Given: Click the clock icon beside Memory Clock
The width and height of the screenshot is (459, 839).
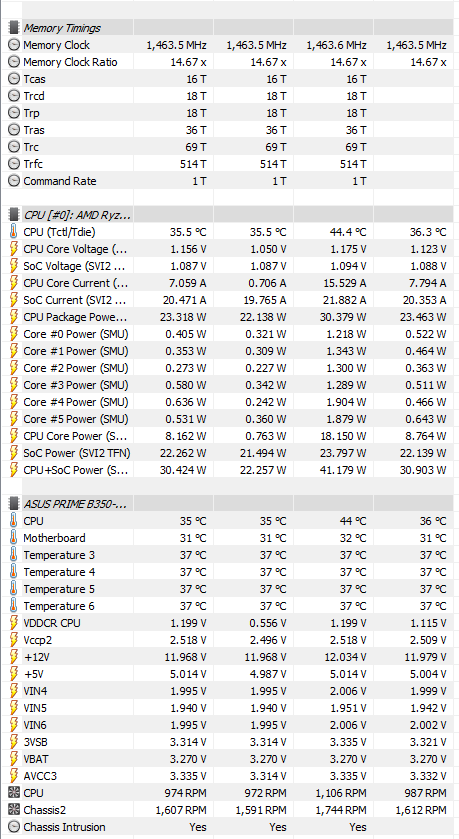Looking at the screenshot, I should tap(14, 45).
